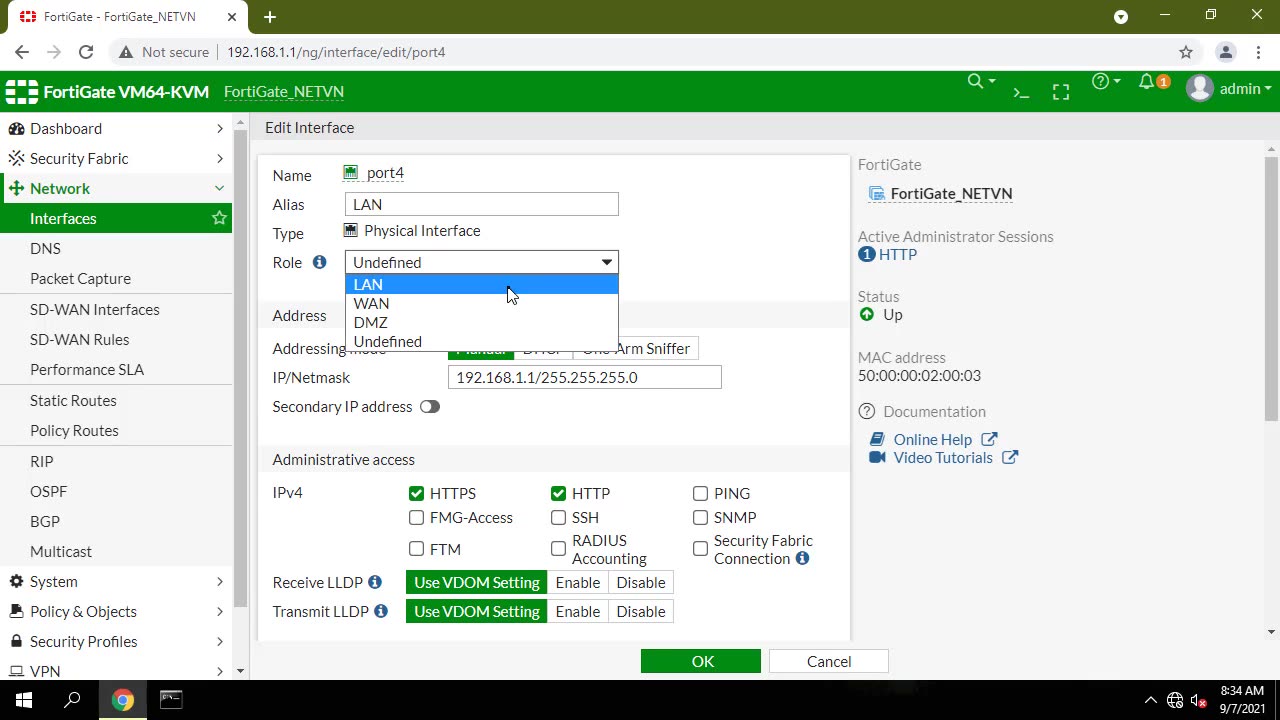The height and width of the screenshot is (720, 1280).
Task: Open Video Tutorials link
Action: point(942,457)
